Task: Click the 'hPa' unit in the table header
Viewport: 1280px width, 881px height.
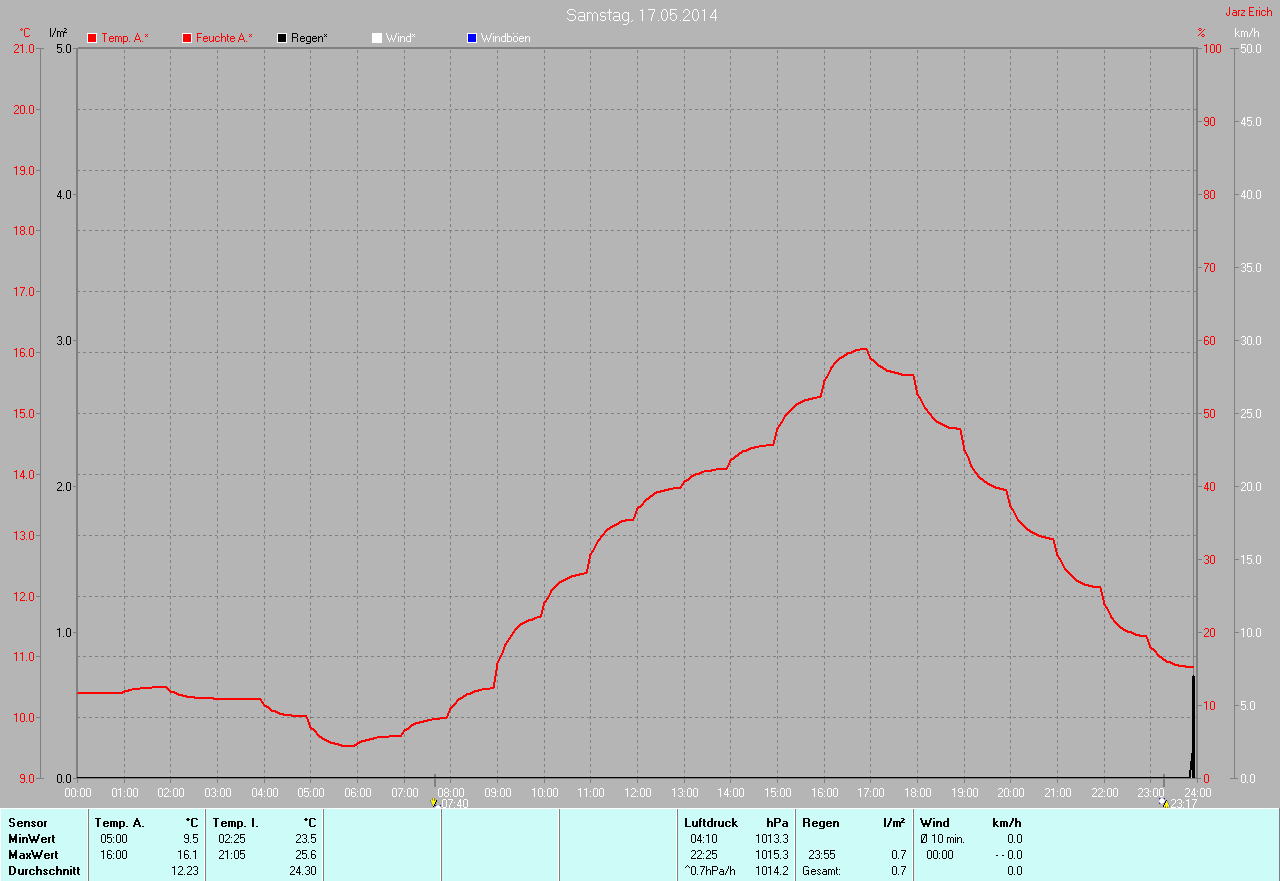Action: point(777,823)
